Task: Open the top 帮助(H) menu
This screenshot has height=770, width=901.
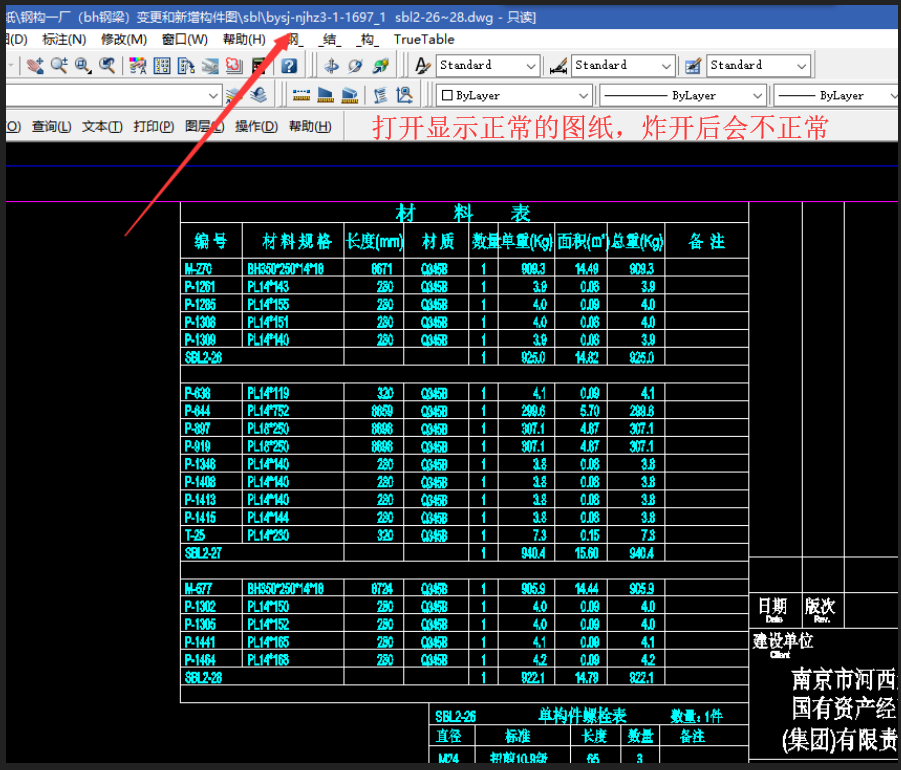Action: [244, 39]
